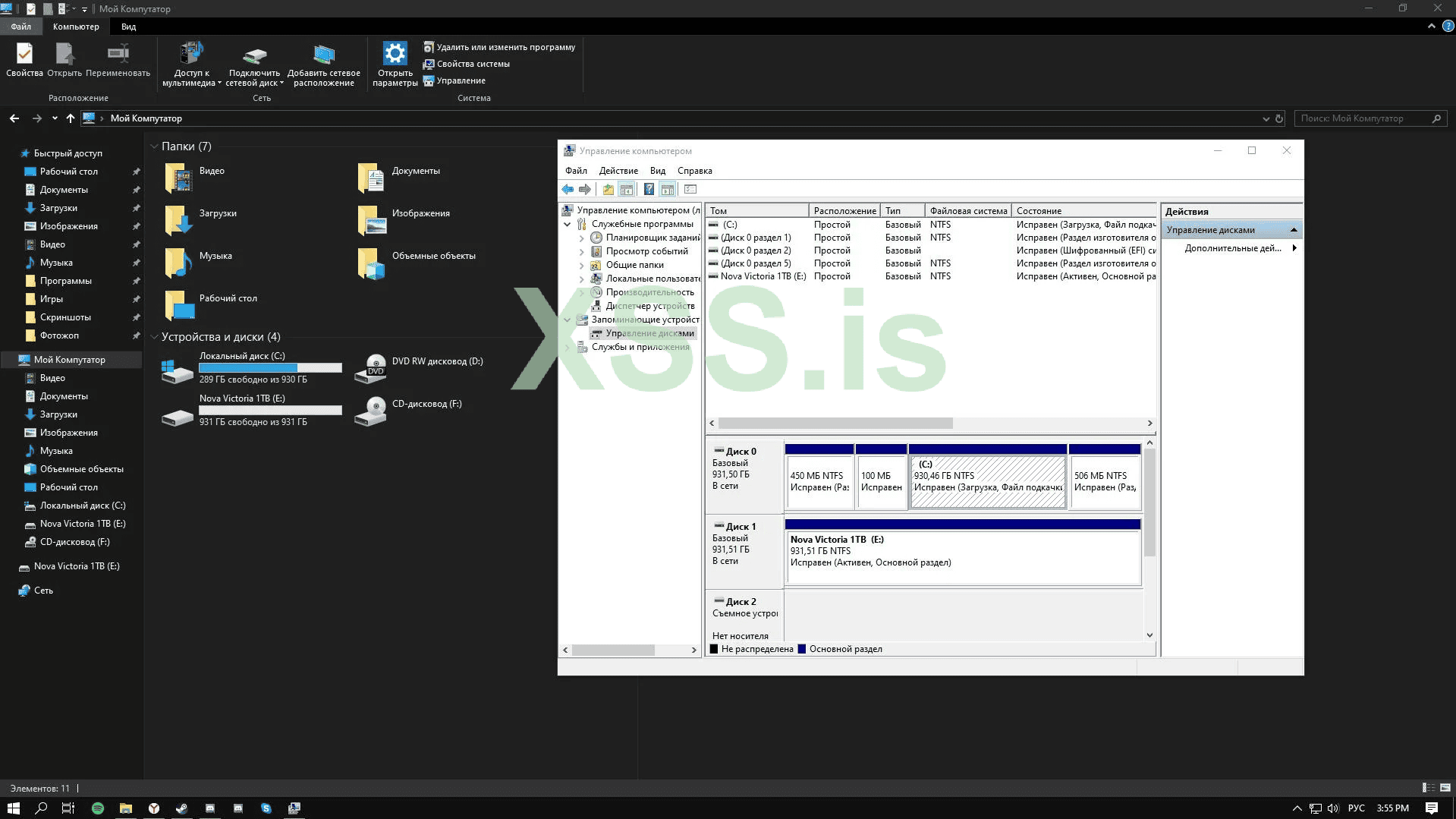This screenshot has height=819, width=1456.
Task: Expand the Services and Applications node
Action: (568, 348)
